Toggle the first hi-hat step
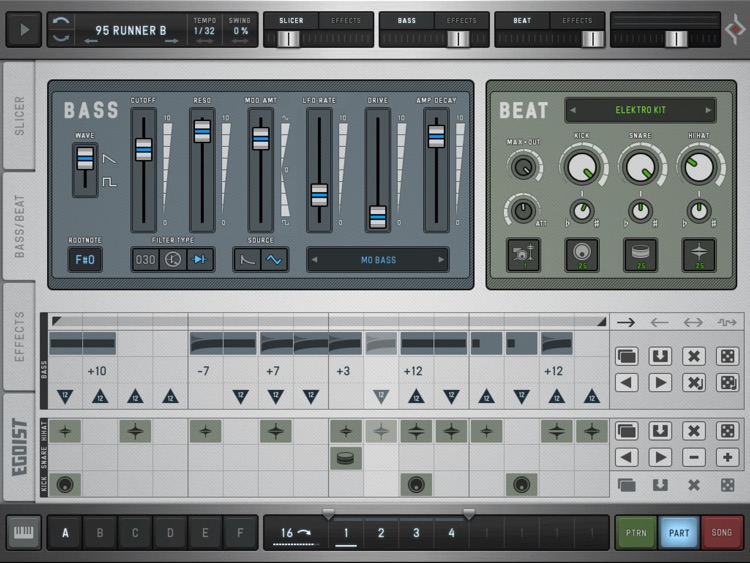The image size is (750, 563). 65,431
